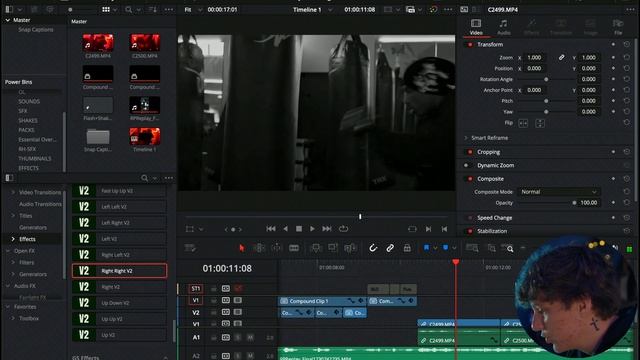This screenshot has width=640, height=360.
Task: Open the Effects tab in Inspector
Action: (x=531, y=27)
